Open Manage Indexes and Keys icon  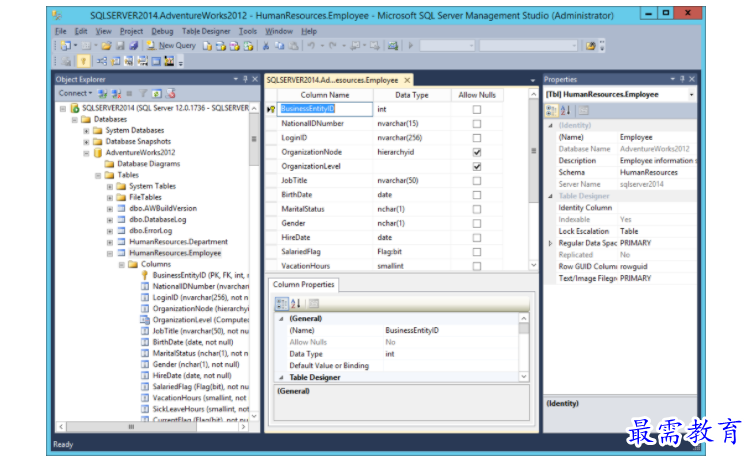(x=115, y=61)
